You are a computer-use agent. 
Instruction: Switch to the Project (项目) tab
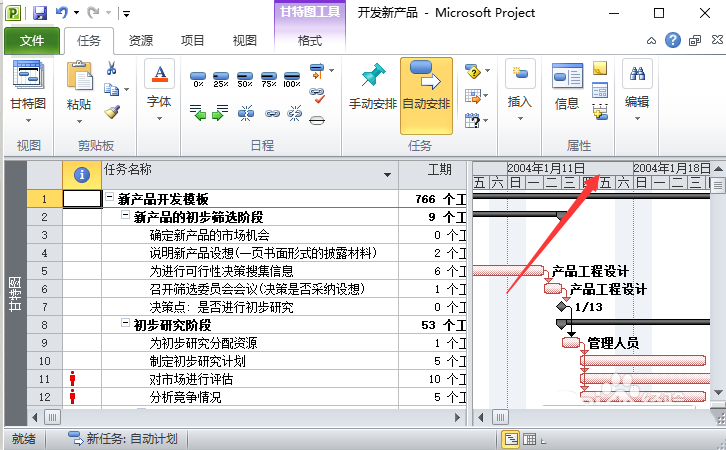193,41
